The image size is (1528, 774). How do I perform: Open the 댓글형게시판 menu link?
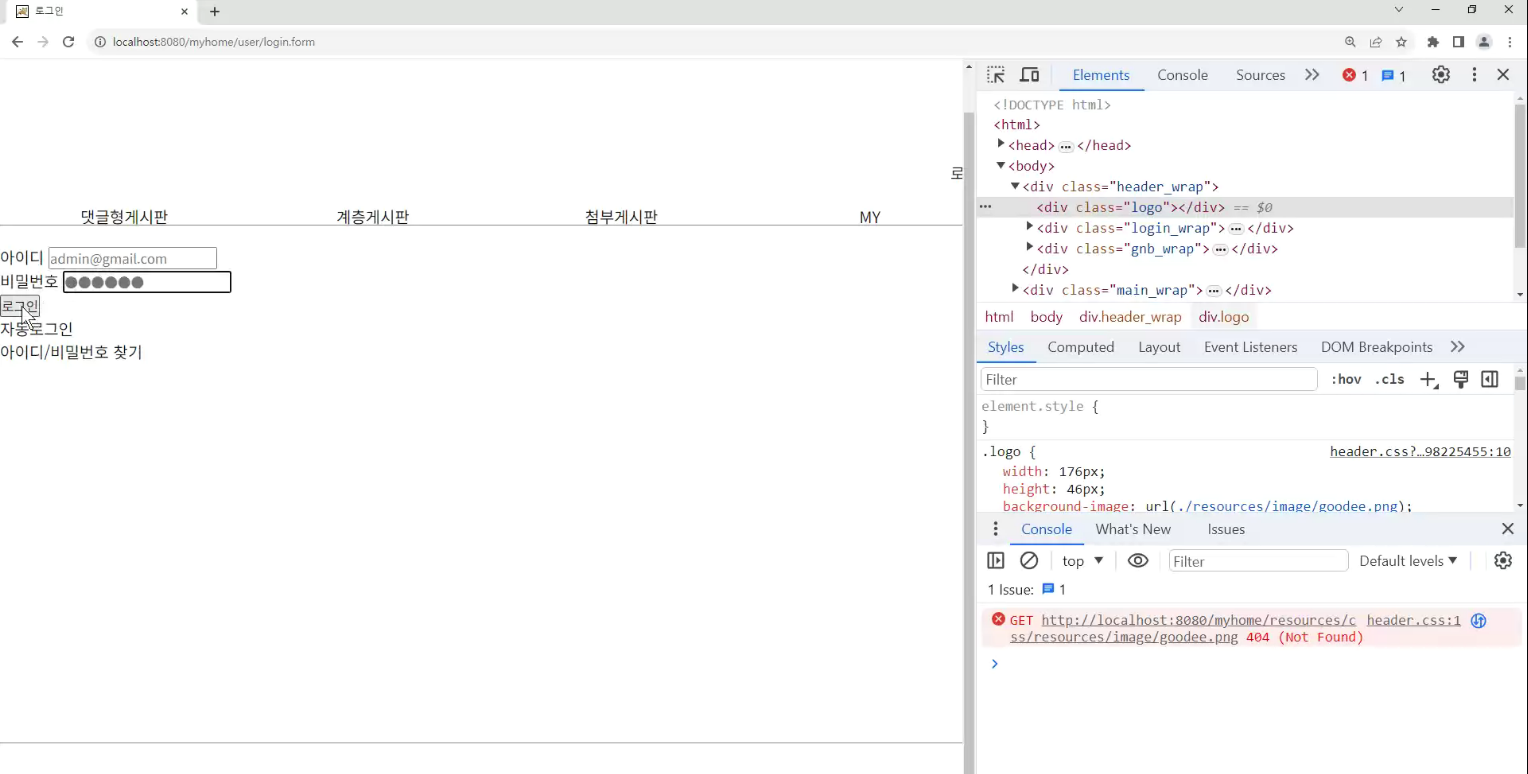124,217
